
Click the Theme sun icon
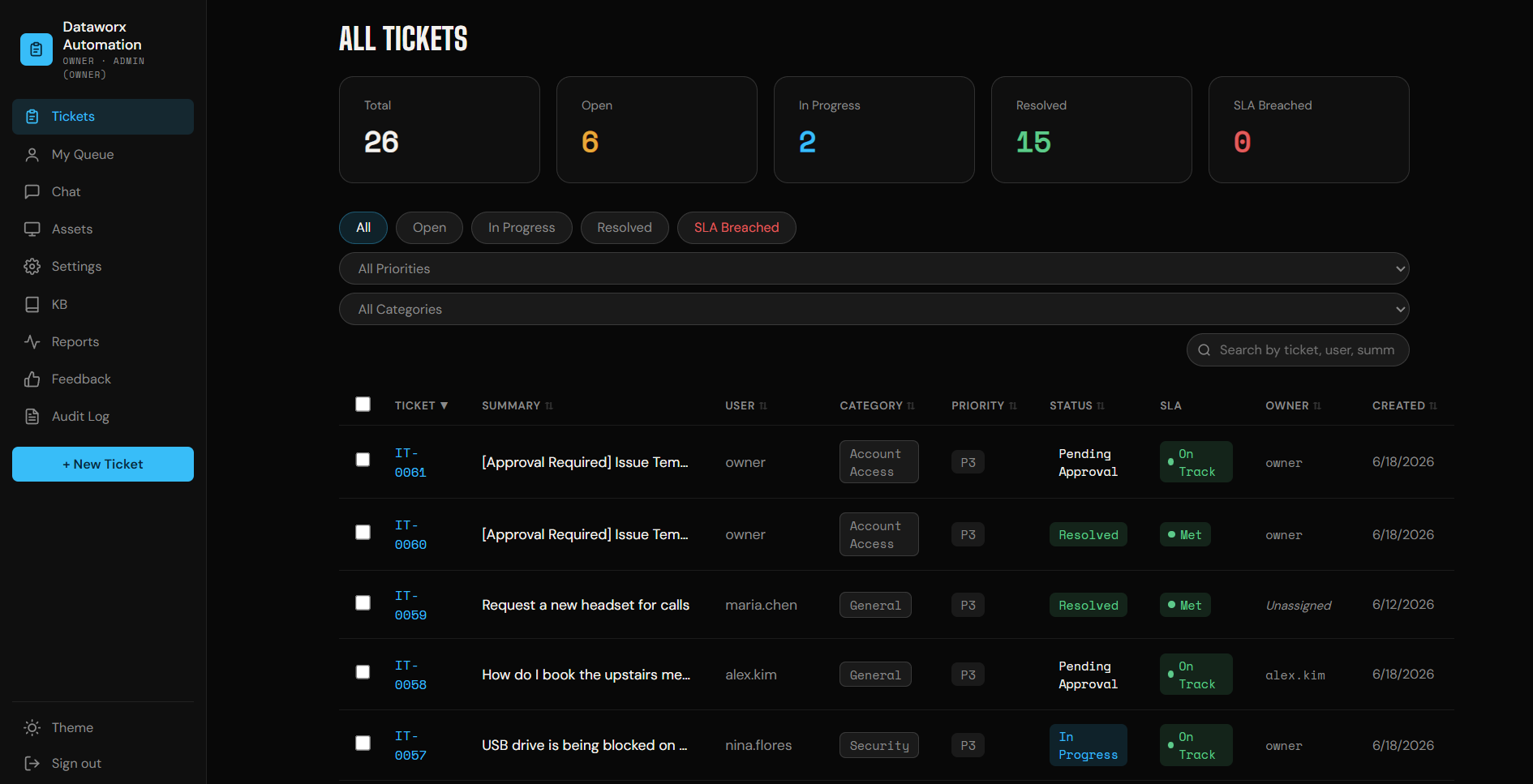tap(32, 728)
